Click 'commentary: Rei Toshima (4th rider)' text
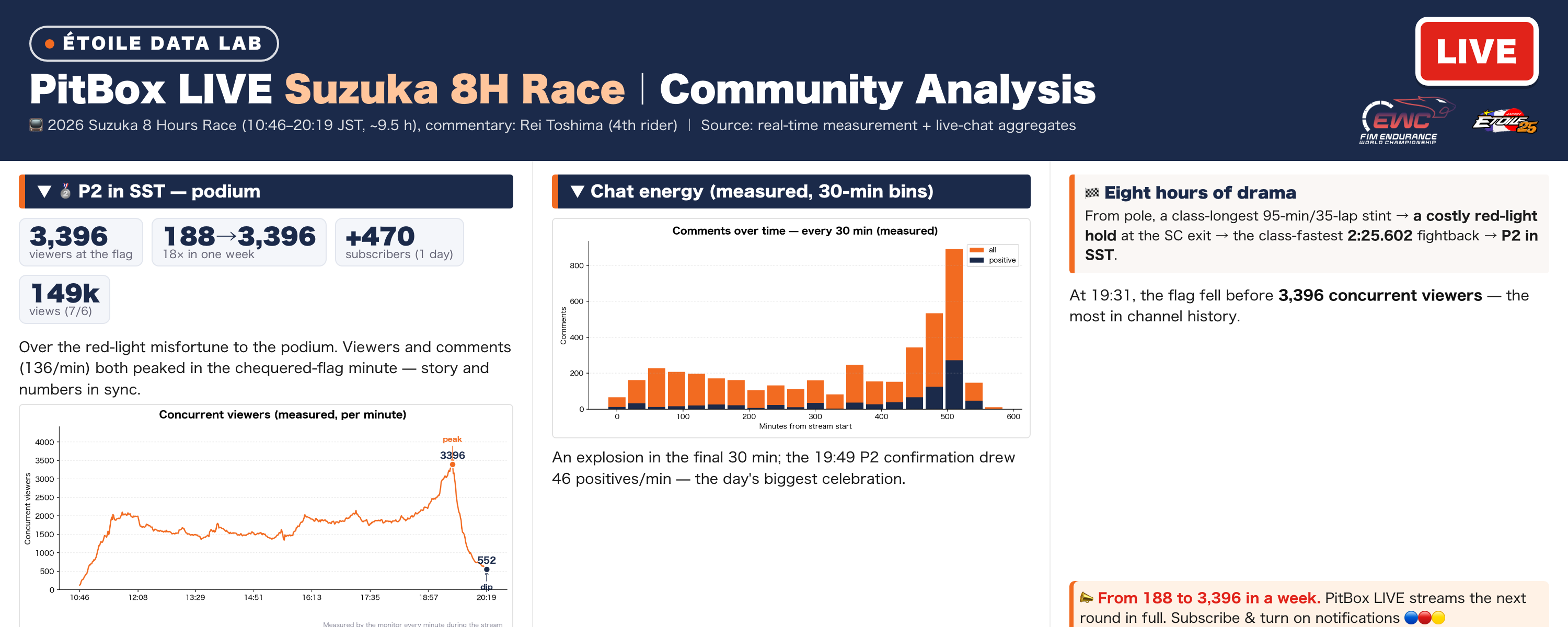Viewport: 1568px width, 627px height. point(551,125)
